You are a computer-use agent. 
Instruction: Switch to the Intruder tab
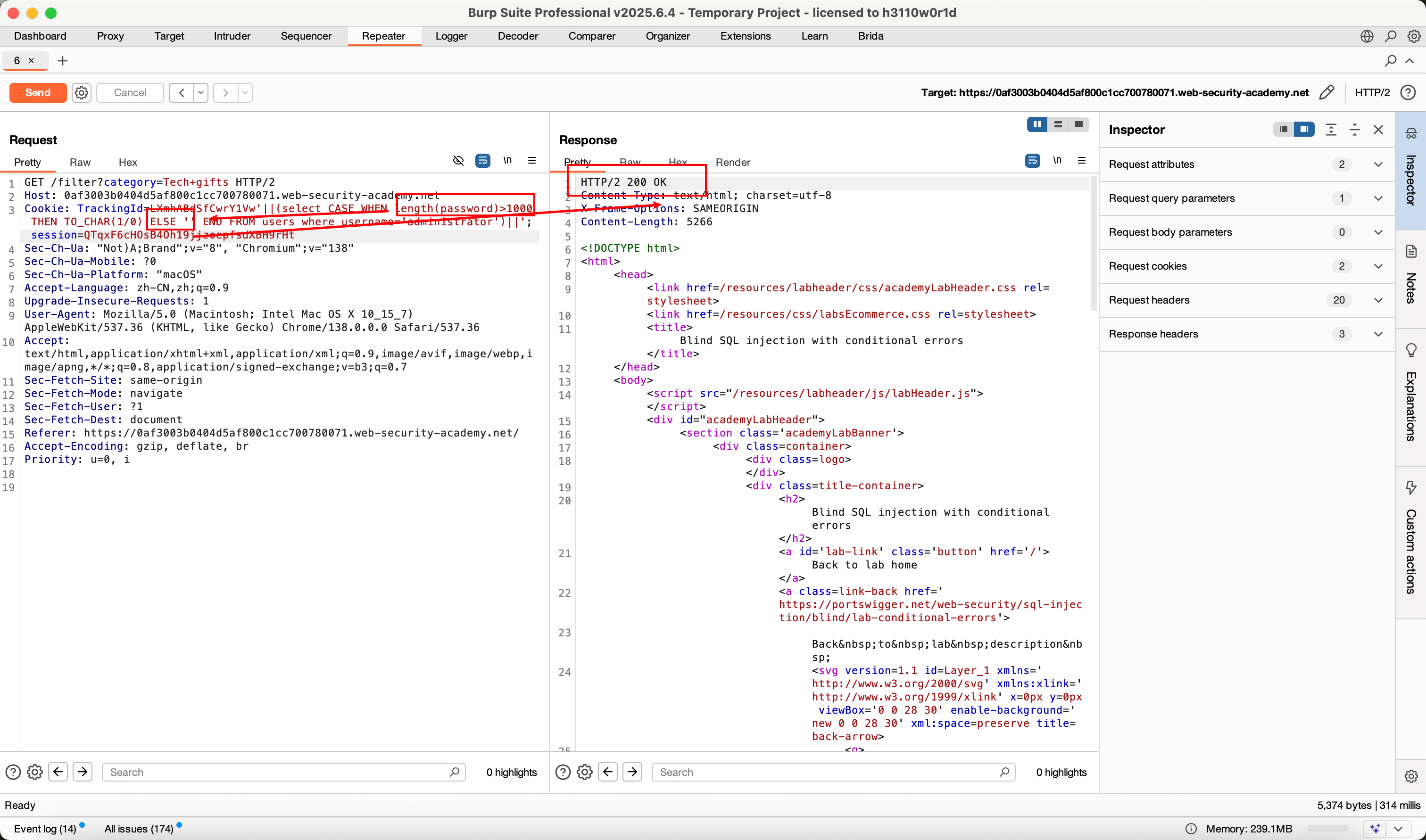[x=232, y=36]
